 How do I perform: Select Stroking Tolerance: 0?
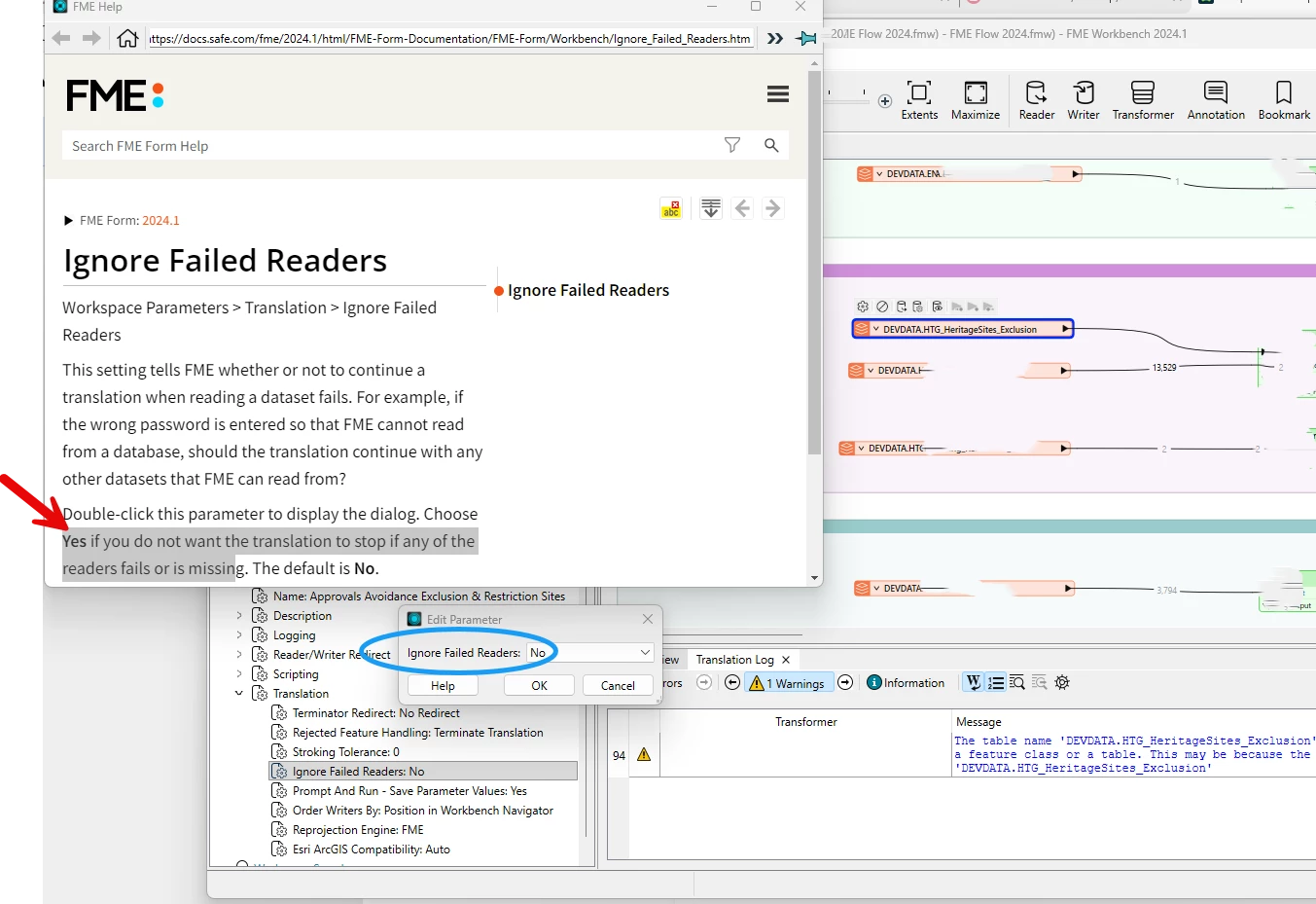(x=345, y=752)
